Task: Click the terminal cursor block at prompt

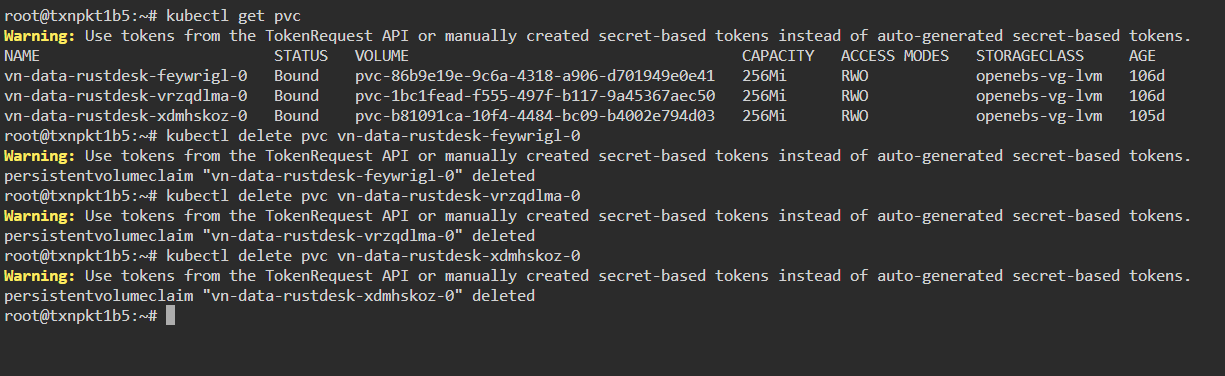Action: (x=170, y=316)
